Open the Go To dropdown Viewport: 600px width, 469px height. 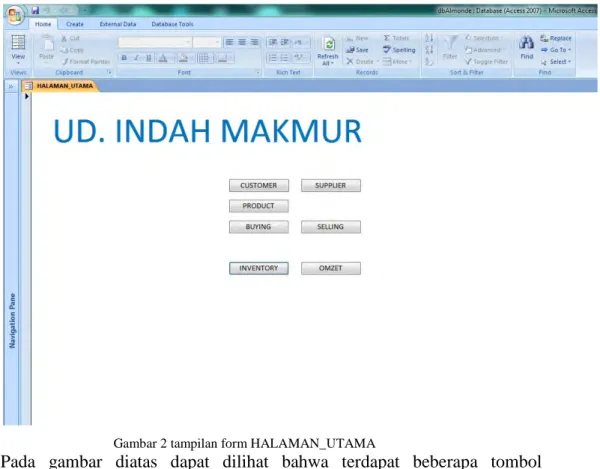(x=556, y=50)
